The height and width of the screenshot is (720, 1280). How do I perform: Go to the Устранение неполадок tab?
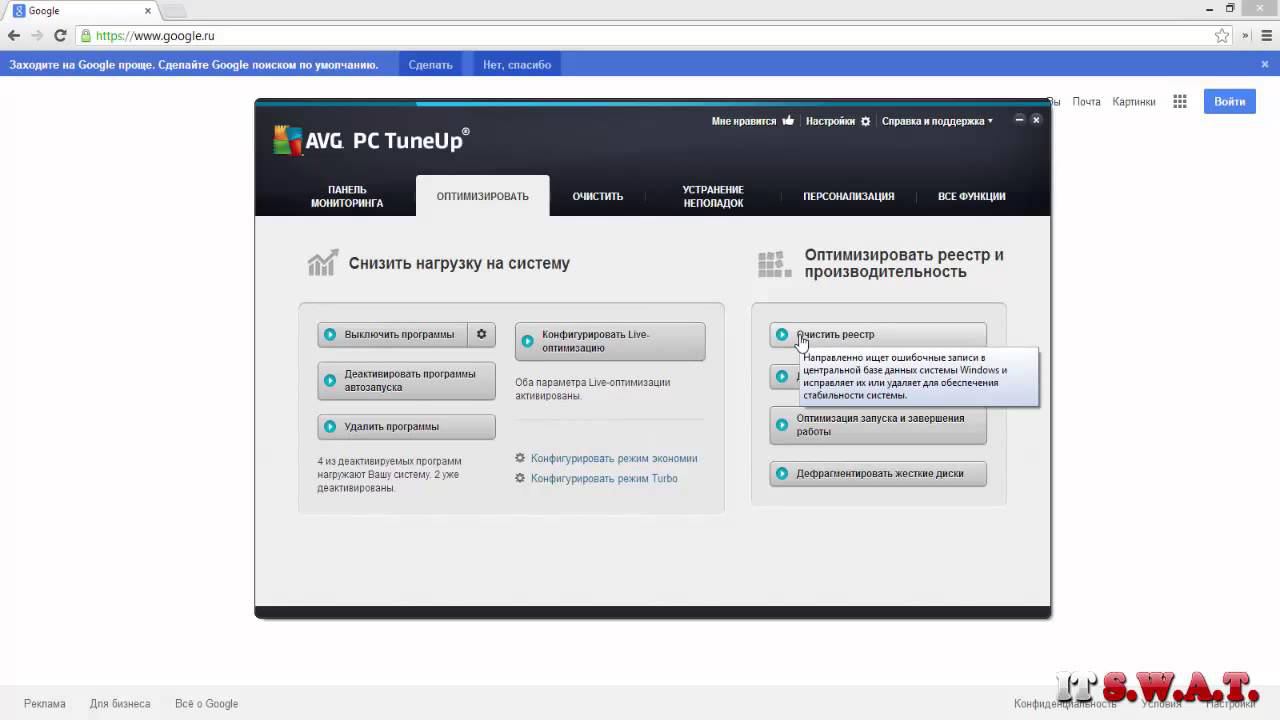point(713,196)
